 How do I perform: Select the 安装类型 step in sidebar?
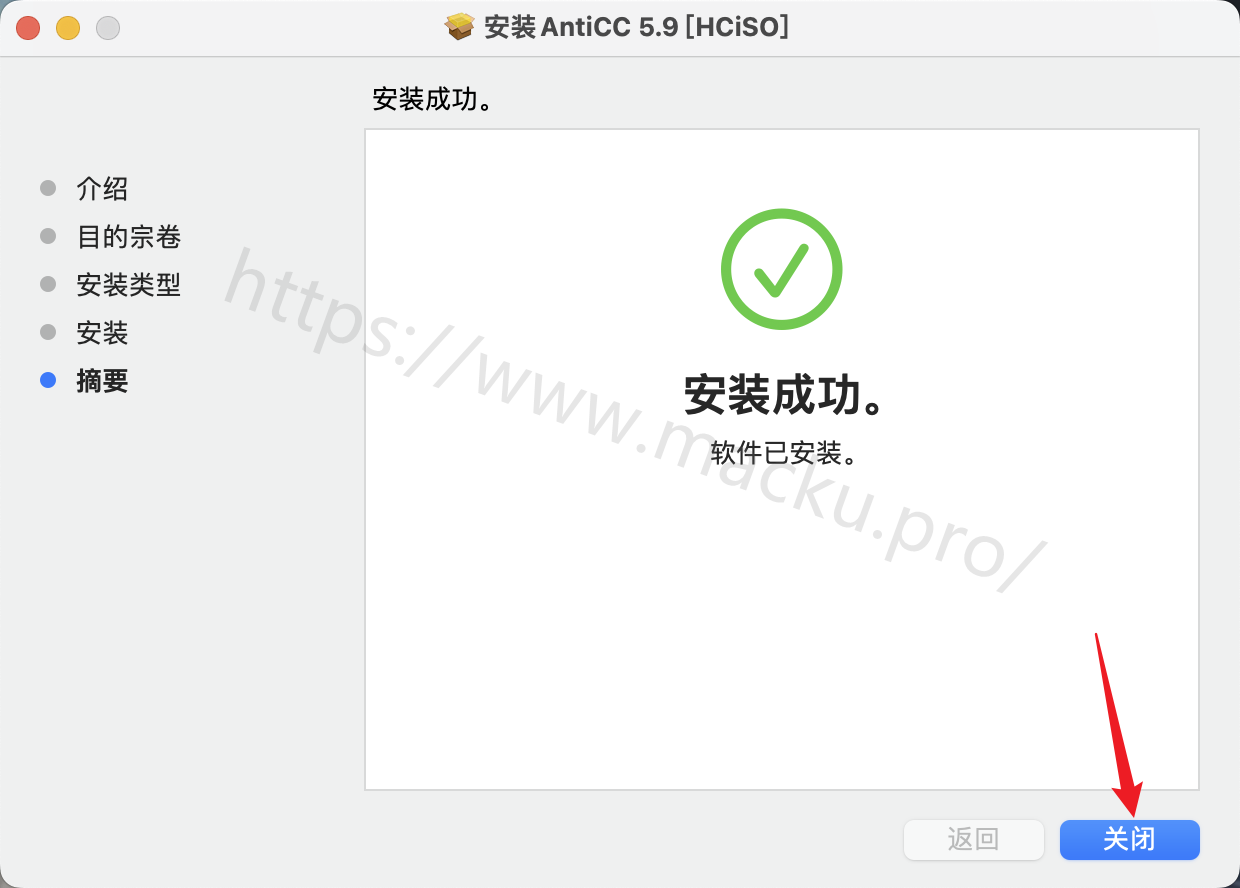tap(129, 285)
